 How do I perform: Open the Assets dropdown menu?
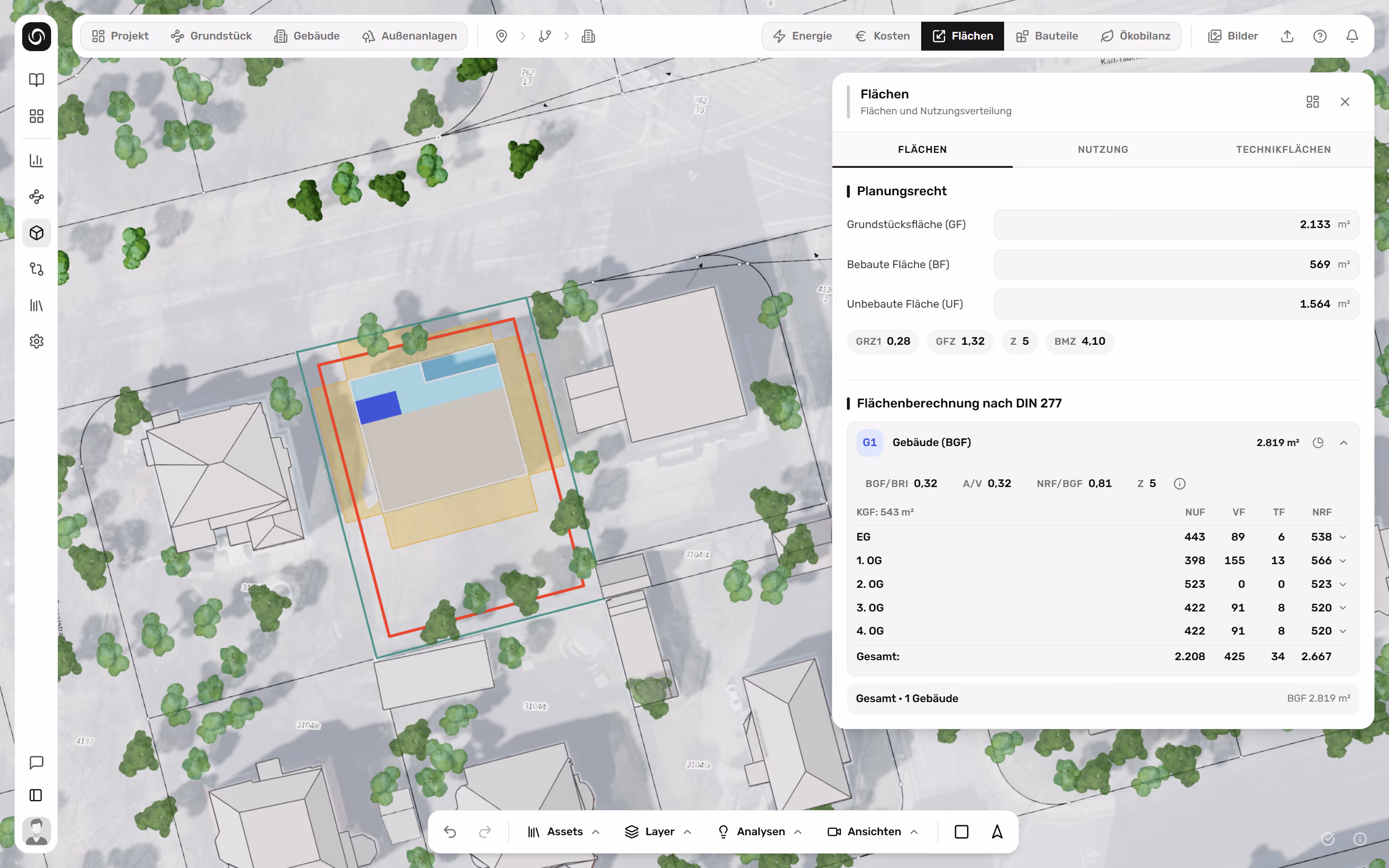(x=564, y=832)
